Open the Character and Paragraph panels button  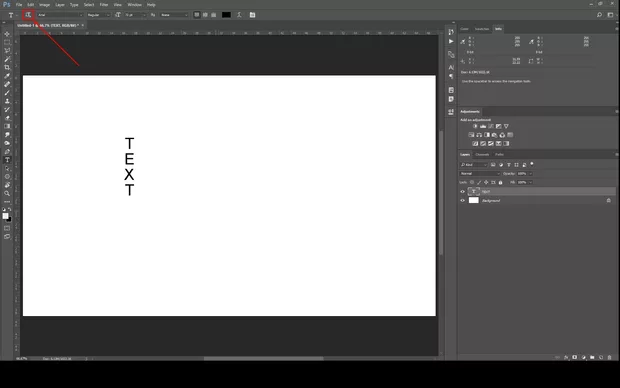pos(252,15)
